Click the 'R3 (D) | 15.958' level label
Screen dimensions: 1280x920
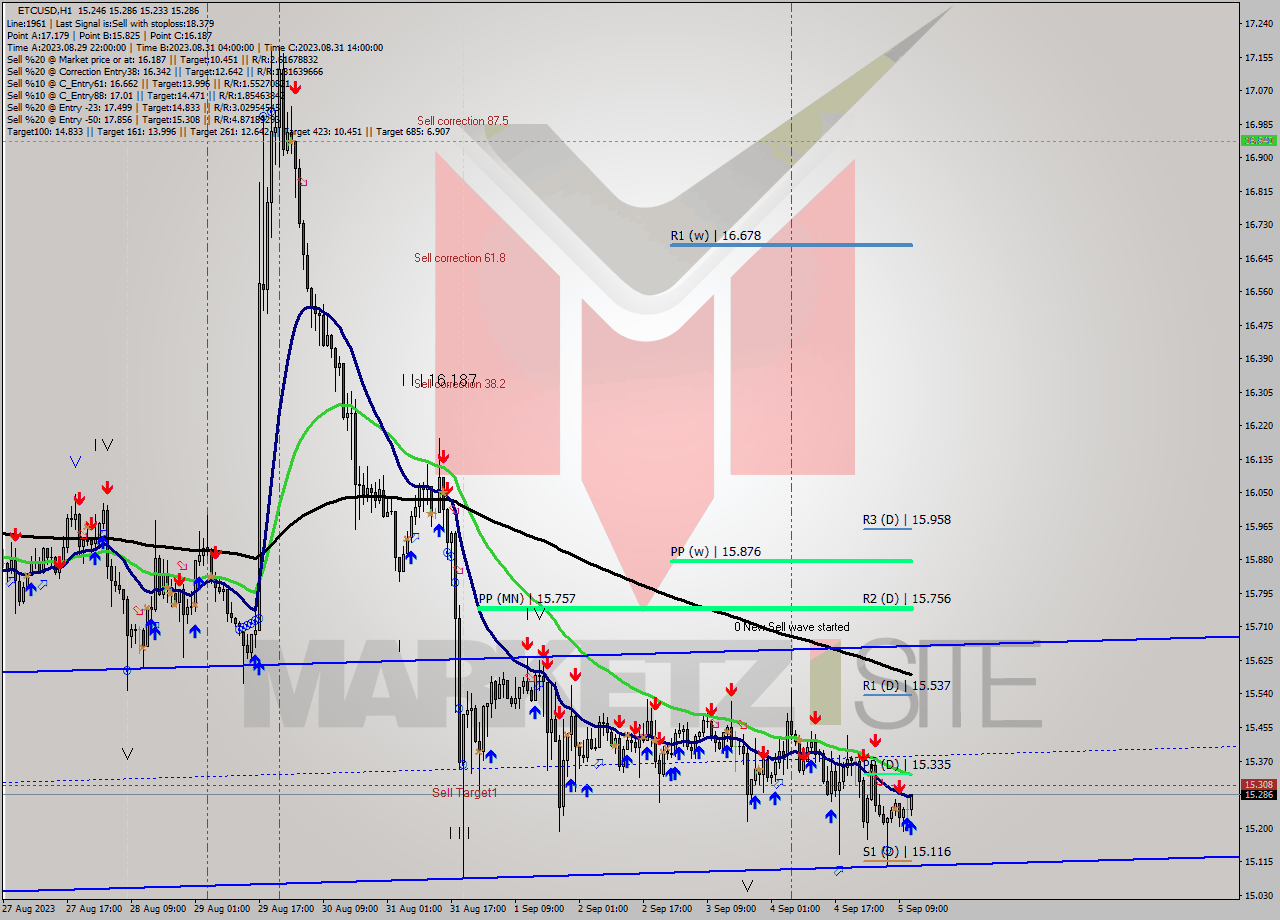[x=907, y=520]
